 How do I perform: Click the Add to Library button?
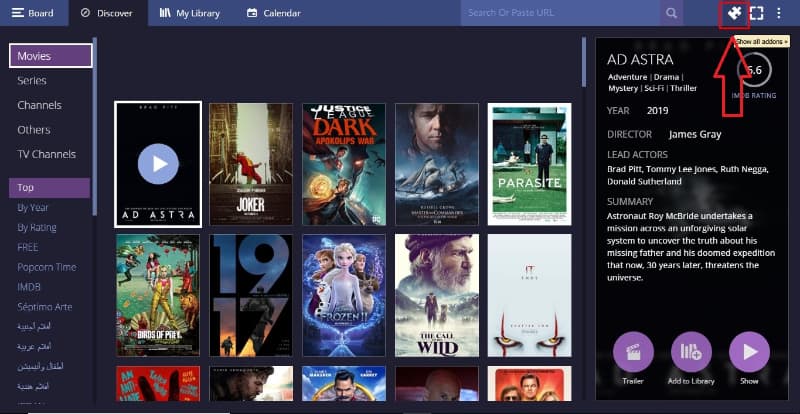691,352
